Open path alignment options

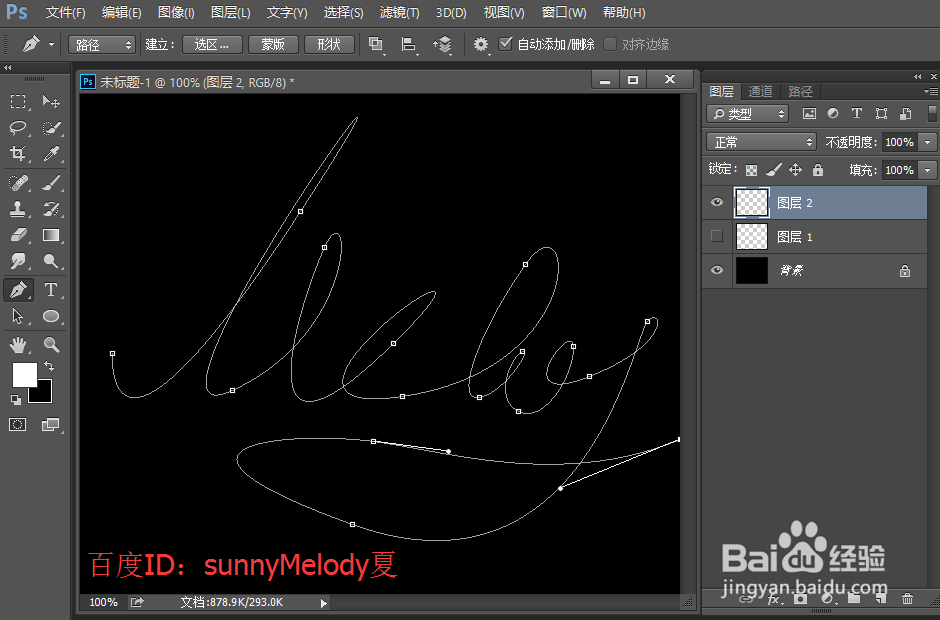409,44
